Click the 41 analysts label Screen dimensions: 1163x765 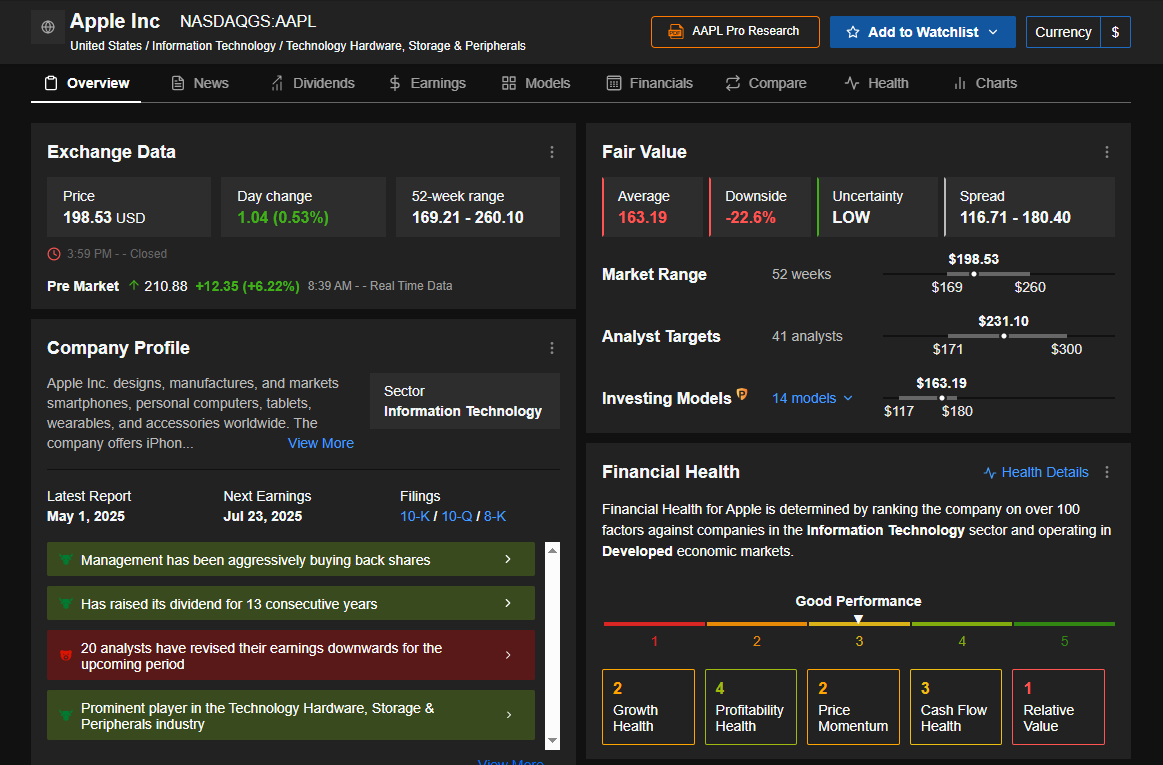coord(807,336)
